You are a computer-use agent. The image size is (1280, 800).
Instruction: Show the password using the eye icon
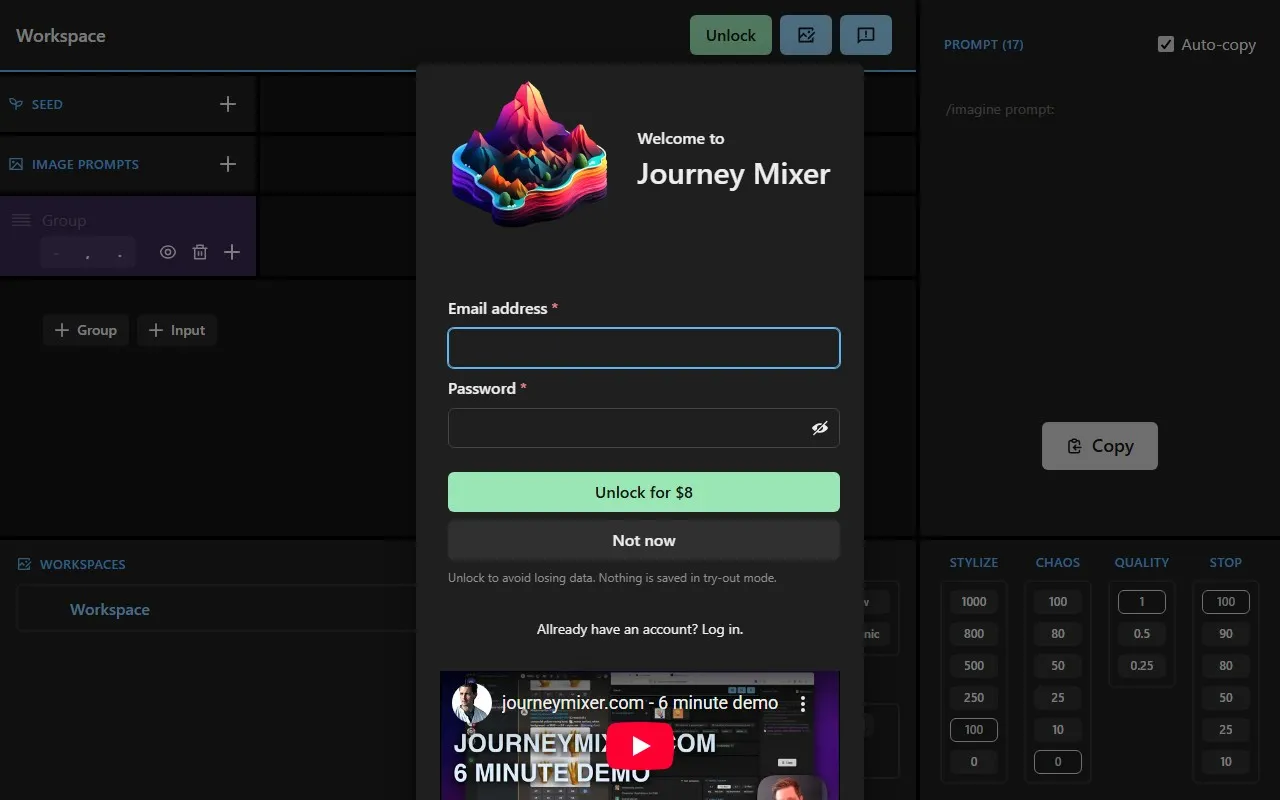point(820,428)
